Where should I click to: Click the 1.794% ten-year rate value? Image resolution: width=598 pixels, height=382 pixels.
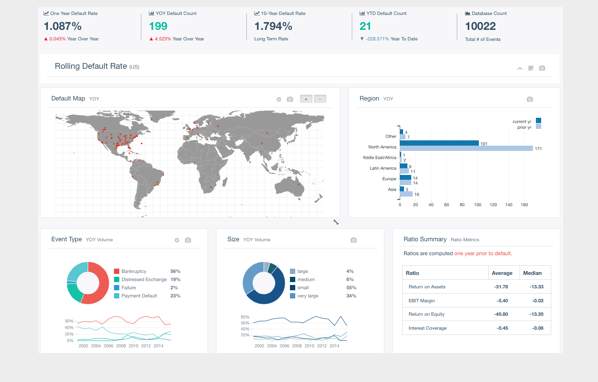click(x=273, y=26)
